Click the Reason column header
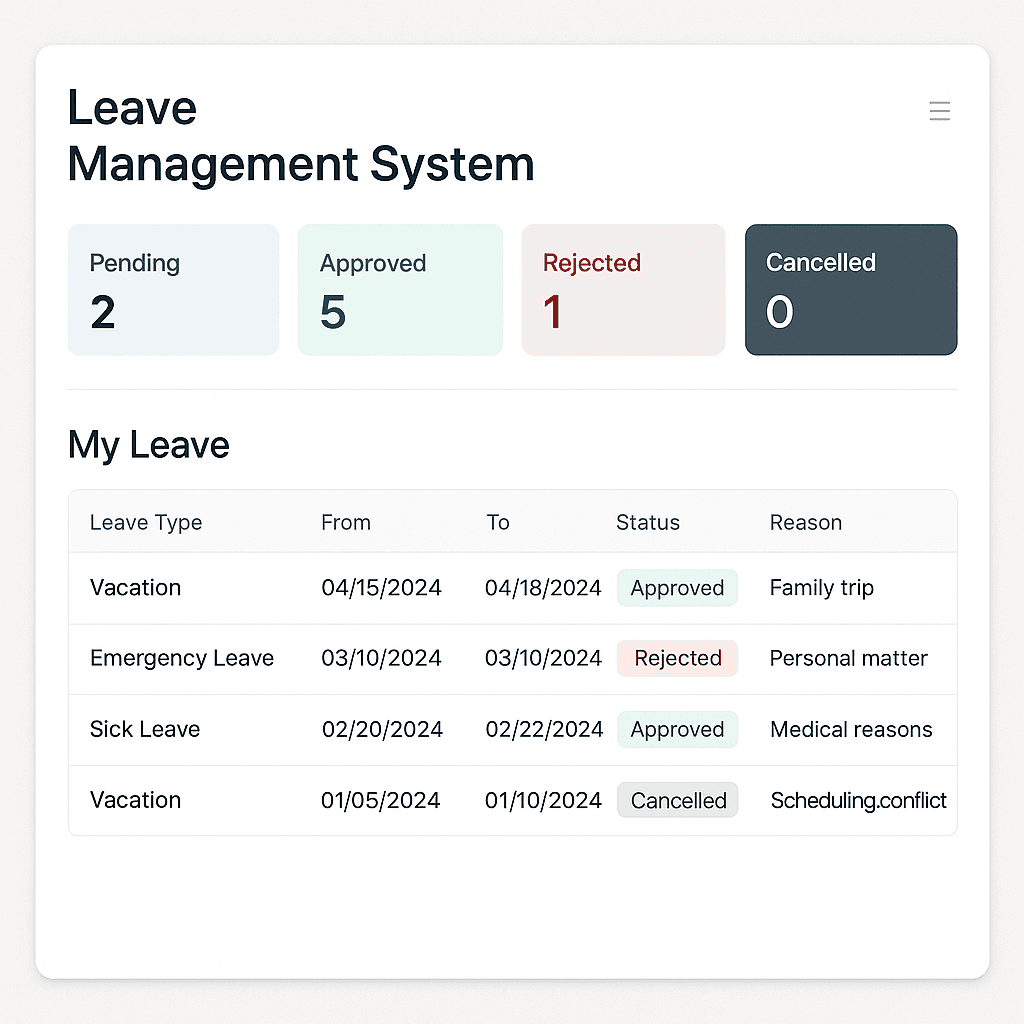The height and width of the screenshot is (1024, 1024). 806,522
